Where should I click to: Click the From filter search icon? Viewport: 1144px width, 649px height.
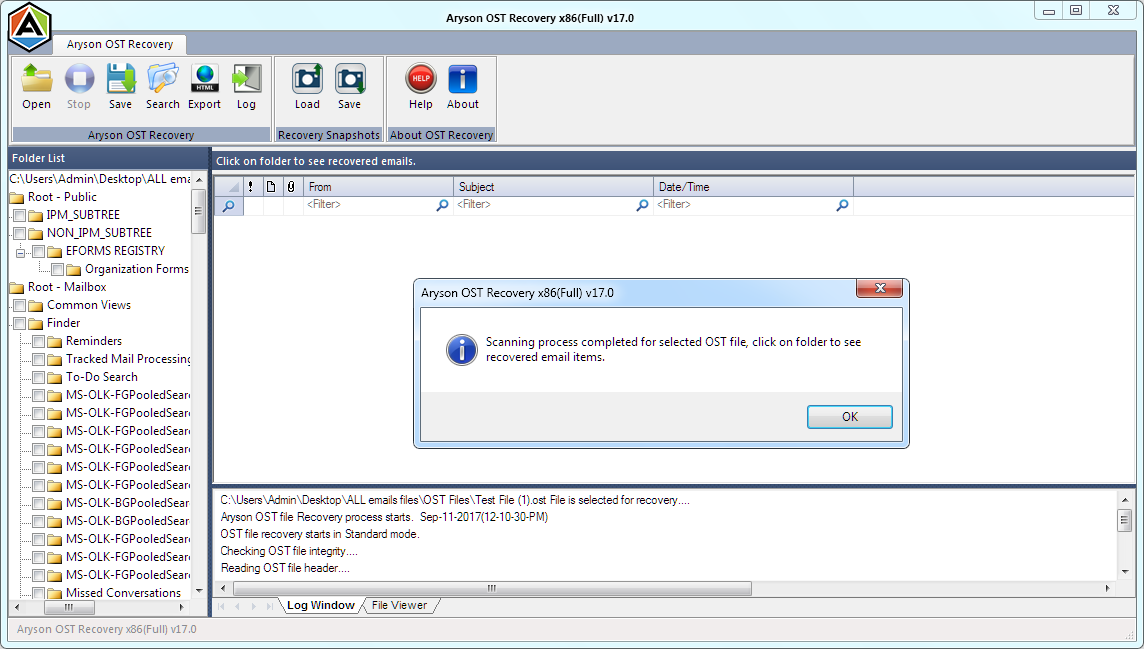(x=442, y=206)
